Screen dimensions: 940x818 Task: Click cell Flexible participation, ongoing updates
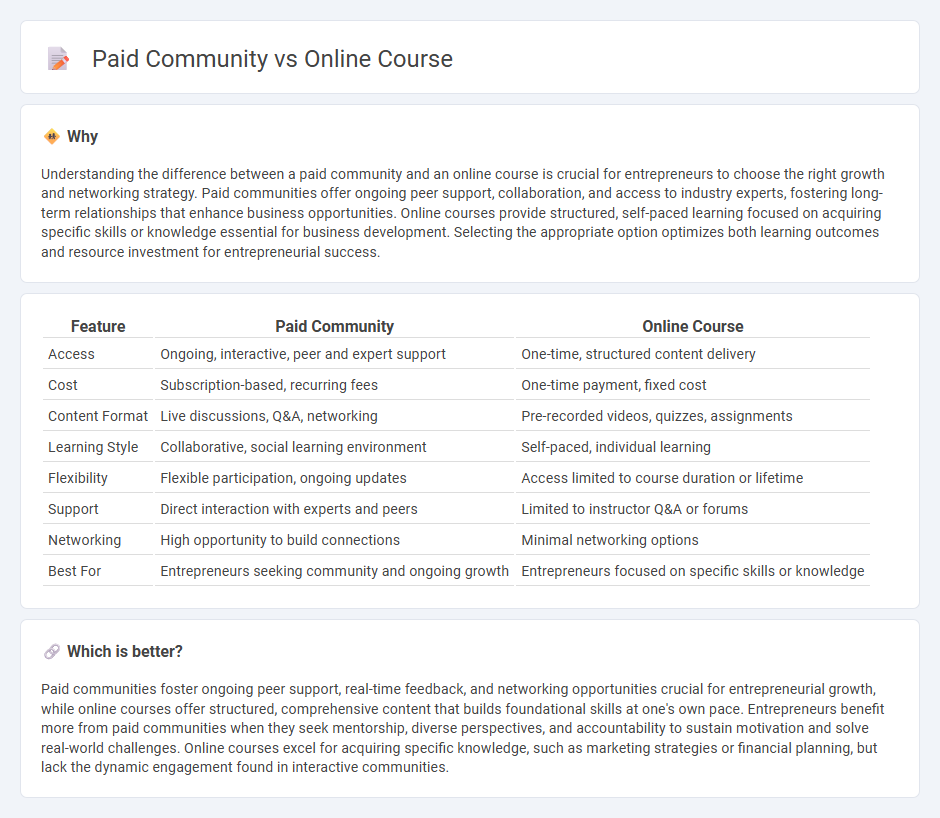[x=335, y=478]
